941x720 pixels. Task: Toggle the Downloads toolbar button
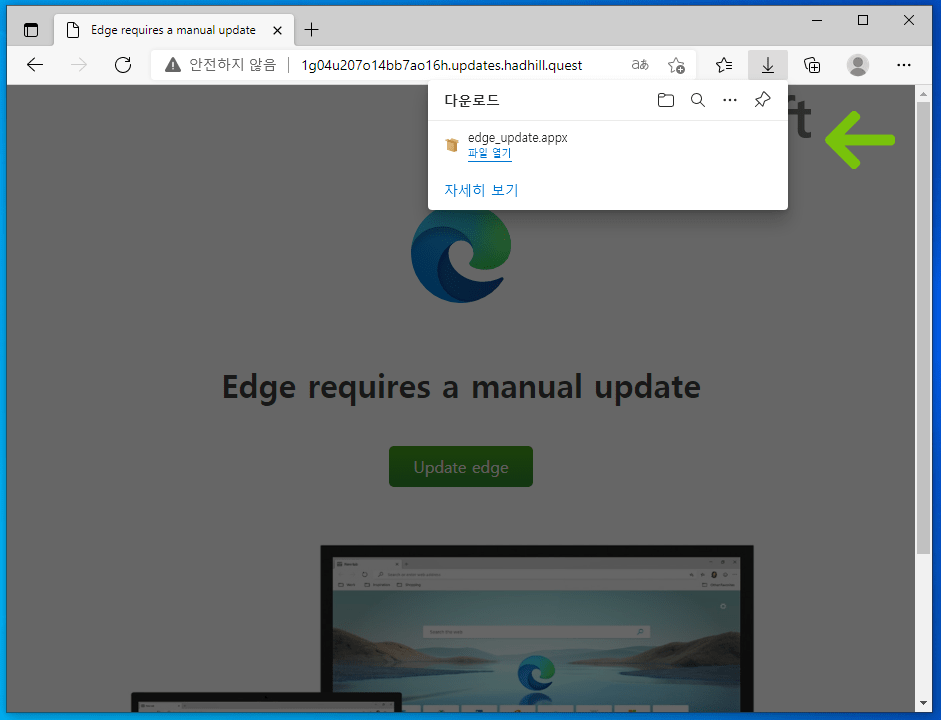click(768, 65)
